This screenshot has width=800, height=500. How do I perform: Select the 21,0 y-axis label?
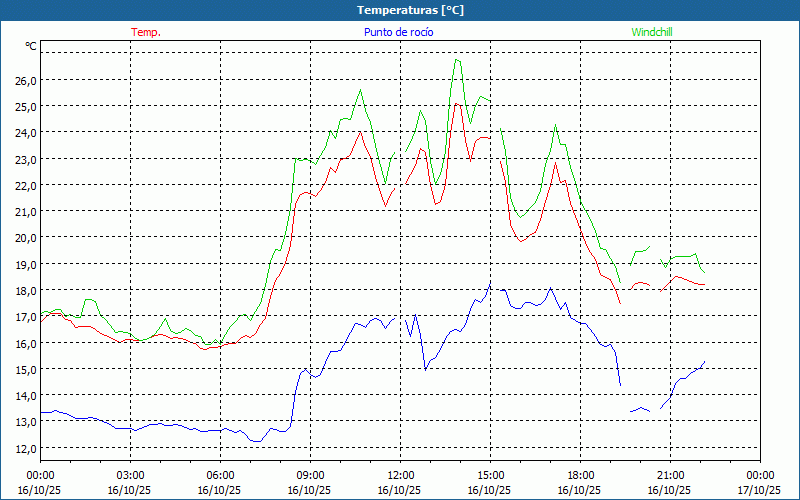point(24,211)
